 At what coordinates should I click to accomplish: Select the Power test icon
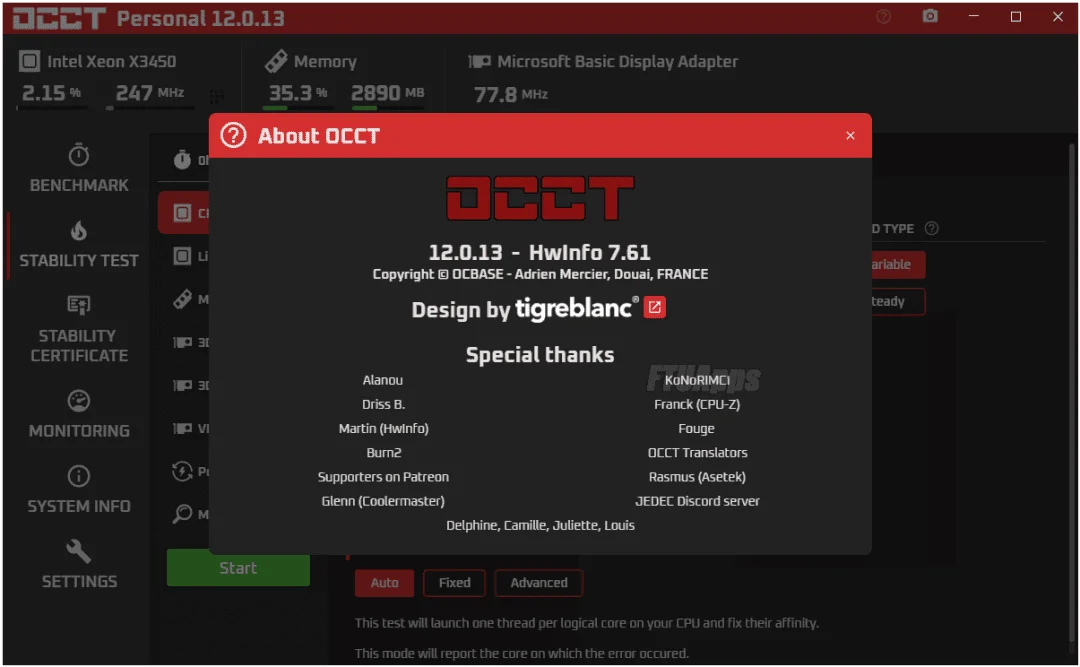point(182,471)
